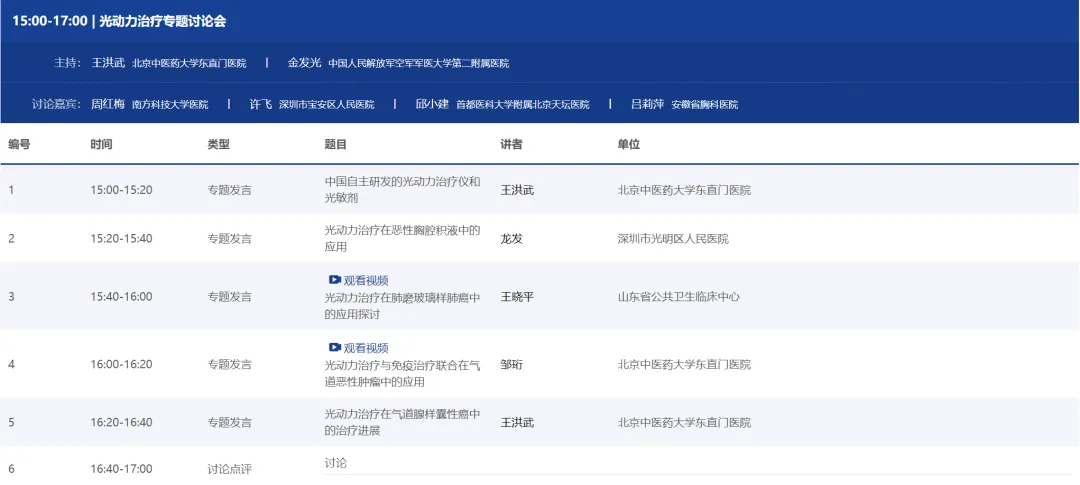Click the video camera icon in row 4
This screenshot has height=485, width=1080.
335,347
